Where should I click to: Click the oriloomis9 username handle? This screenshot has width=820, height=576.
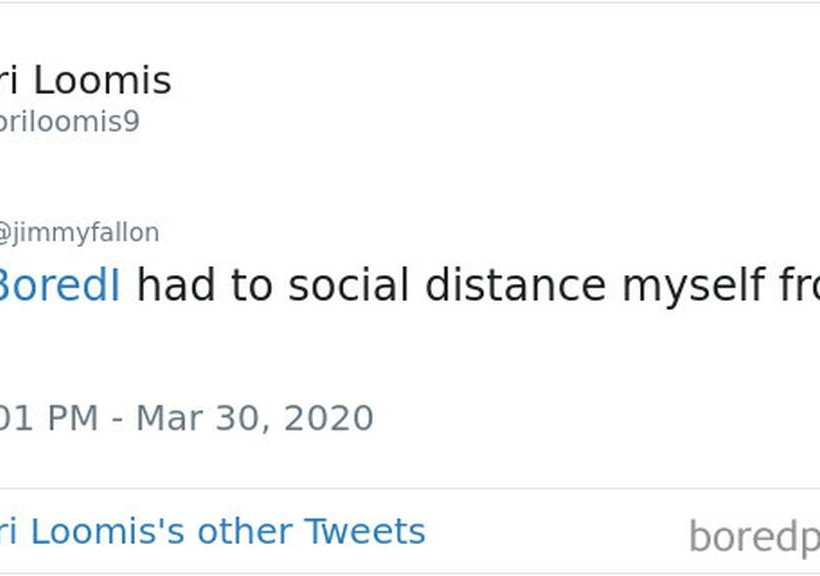coord(68,122)
